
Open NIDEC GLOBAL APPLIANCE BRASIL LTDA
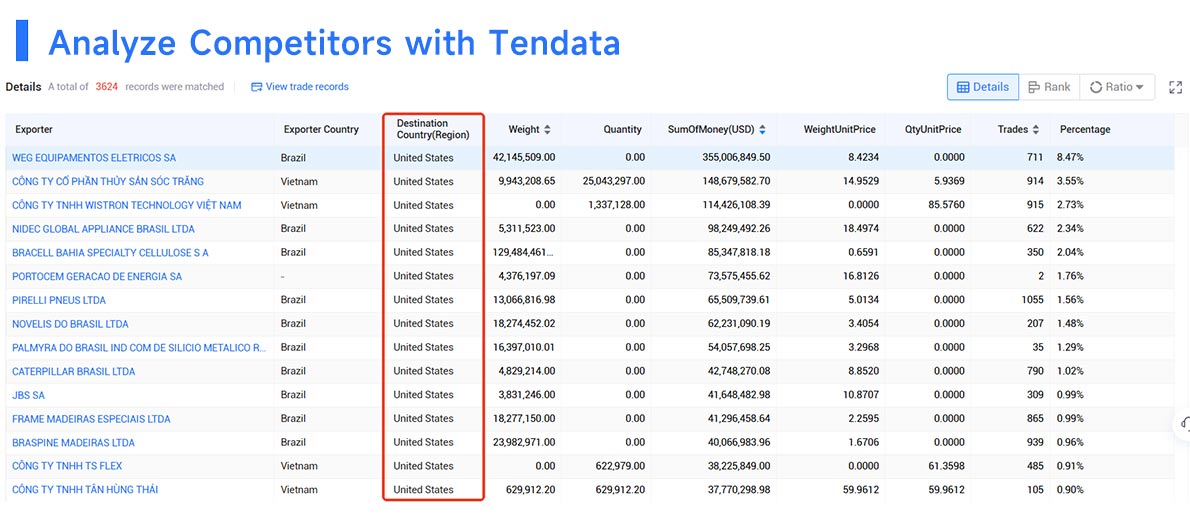tap(103, 228)
